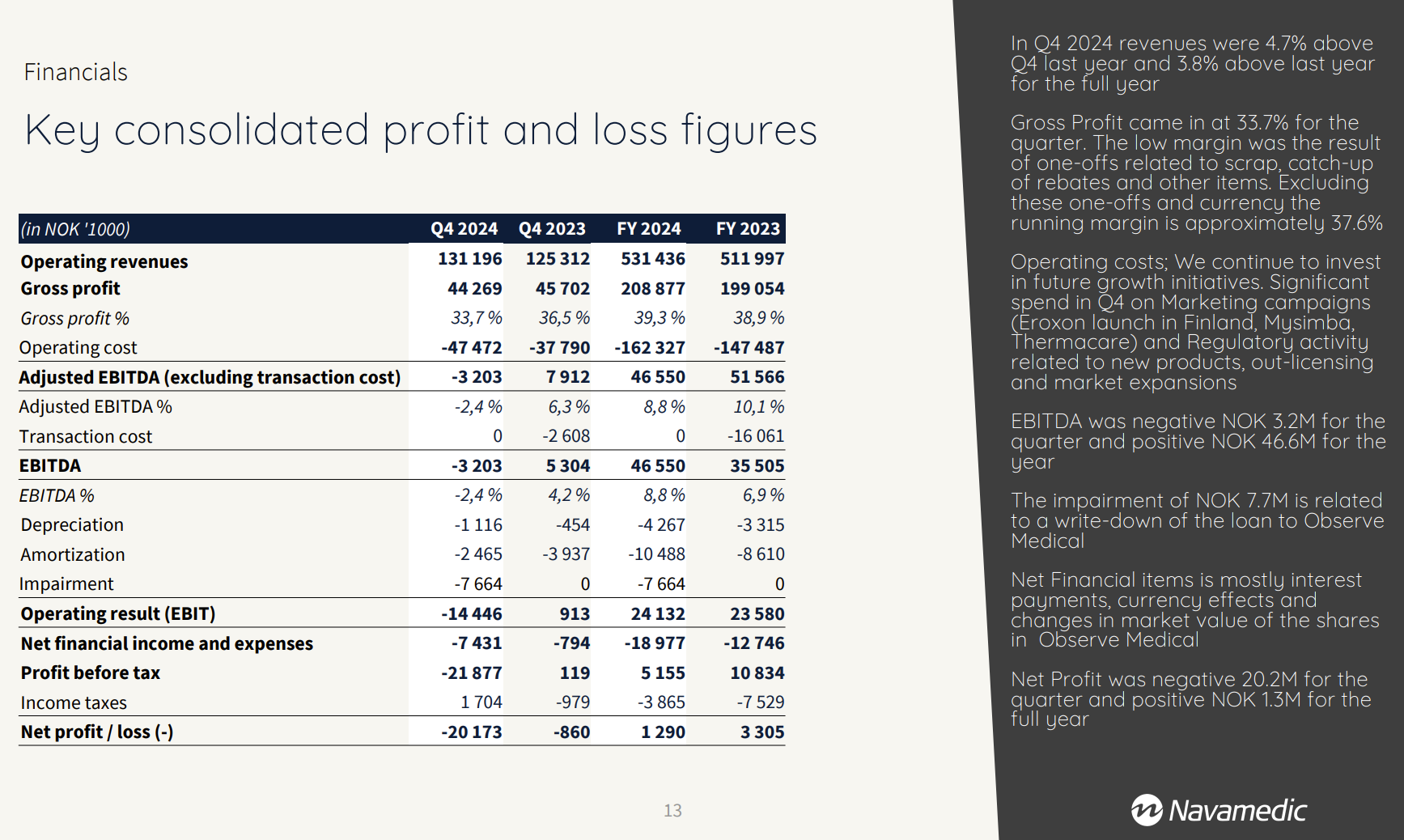Click the Q4 2024 operating revenues value 131 196
1404x840 pixels.
(470, 259)
